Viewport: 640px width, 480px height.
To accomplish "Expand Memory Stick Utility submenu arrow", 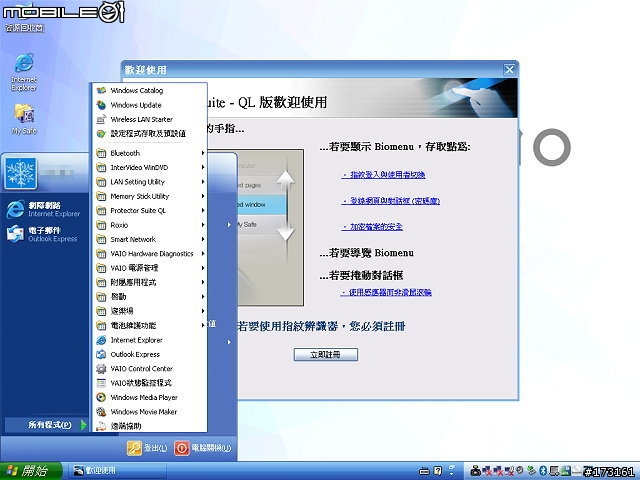I will [x=202, y=196].
